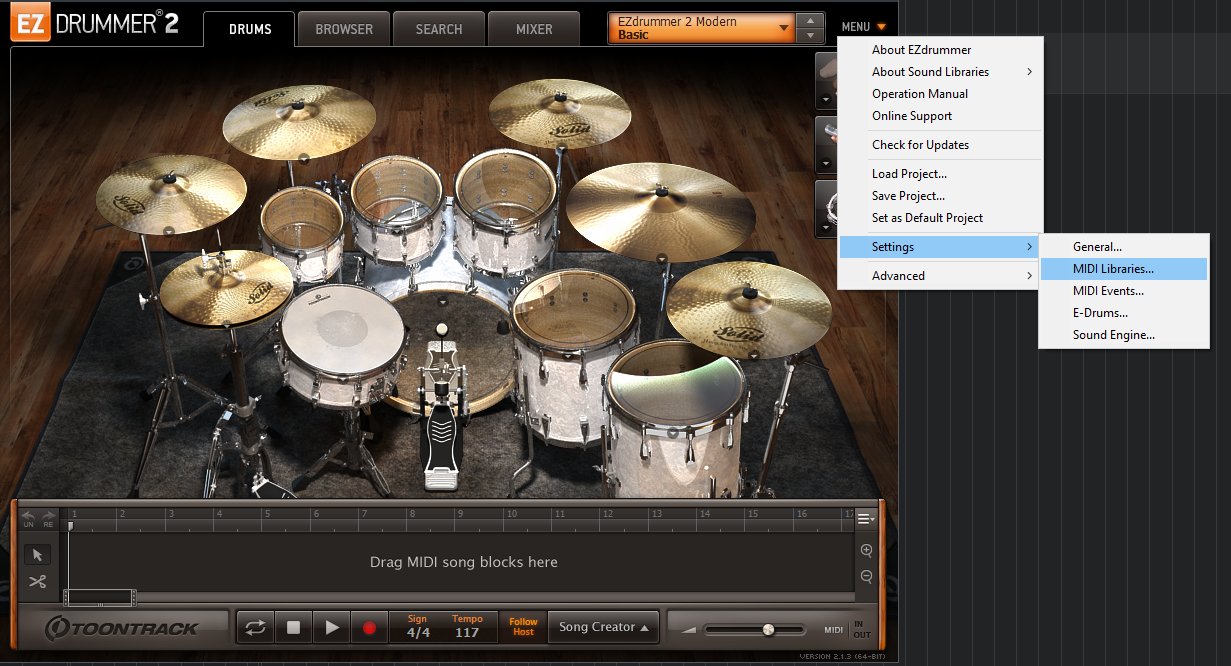Click the Sign 4/4 time signature field
This screenshot has width=1231, height=666.
pos(417,627)
